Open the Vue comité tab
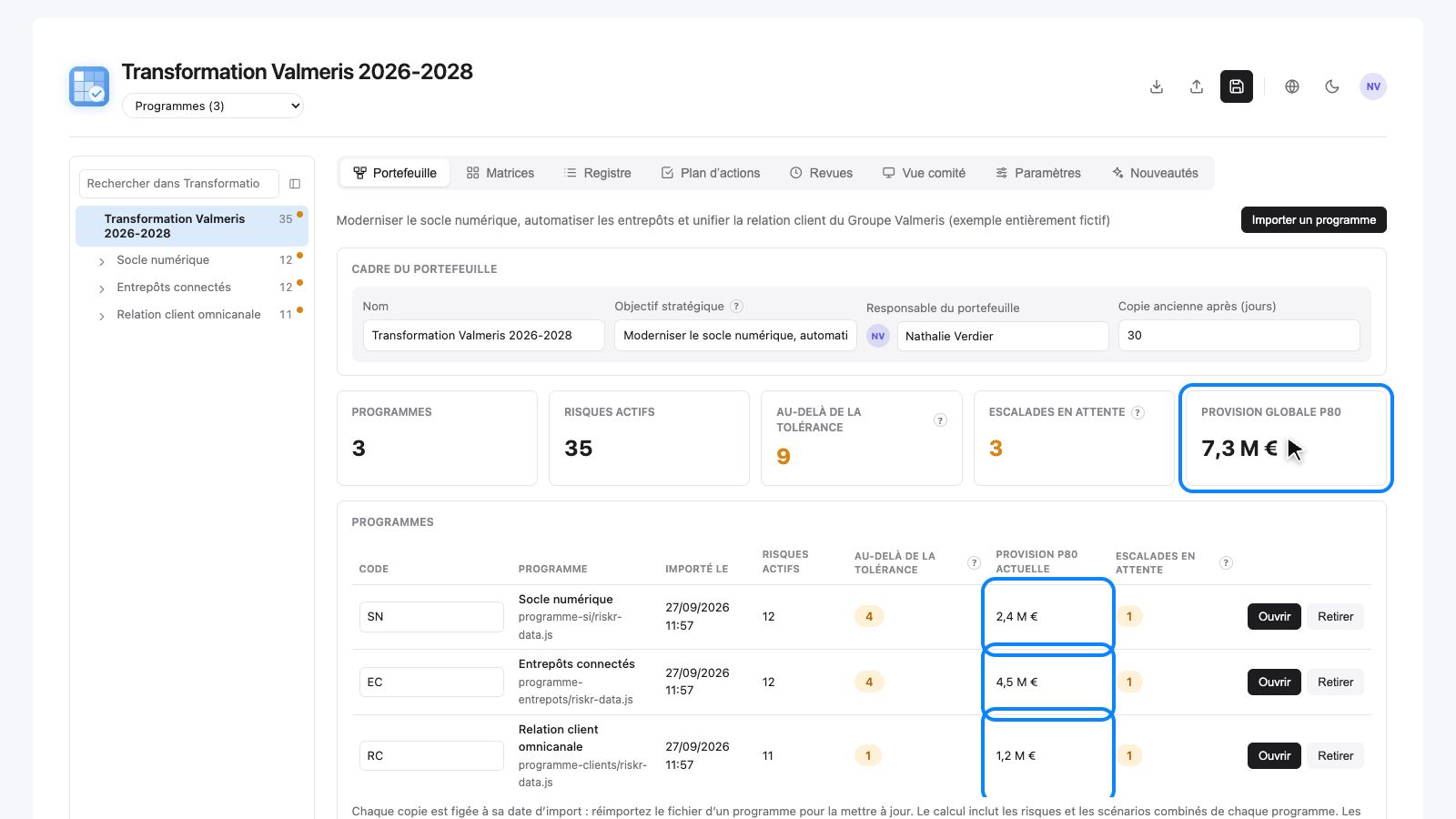Screen dimensions: 1456x819 coord(924,173)
